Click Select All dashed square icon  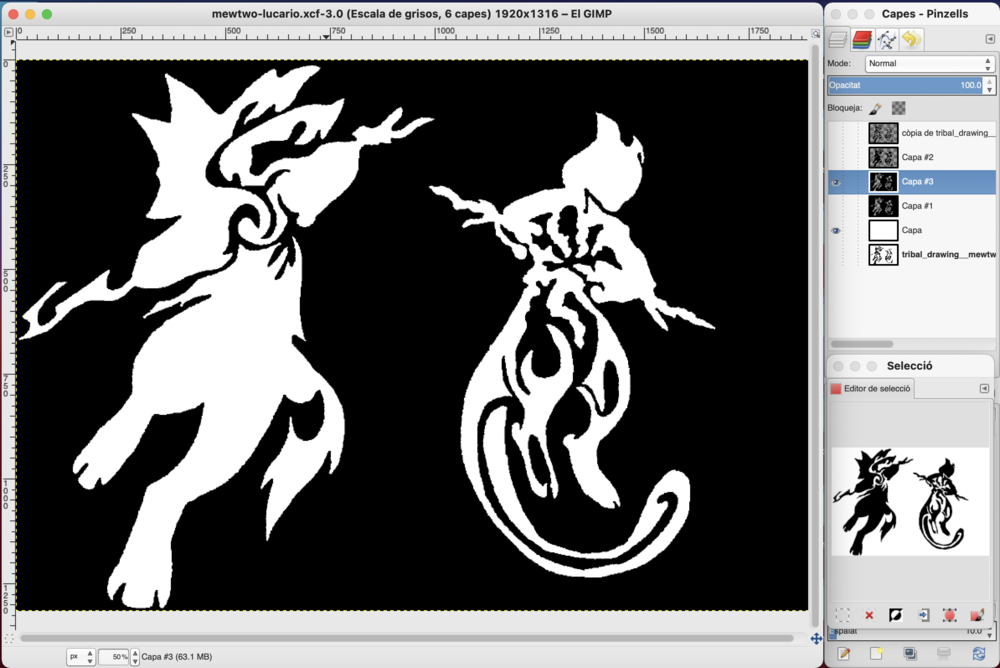[x=843, y=615]
